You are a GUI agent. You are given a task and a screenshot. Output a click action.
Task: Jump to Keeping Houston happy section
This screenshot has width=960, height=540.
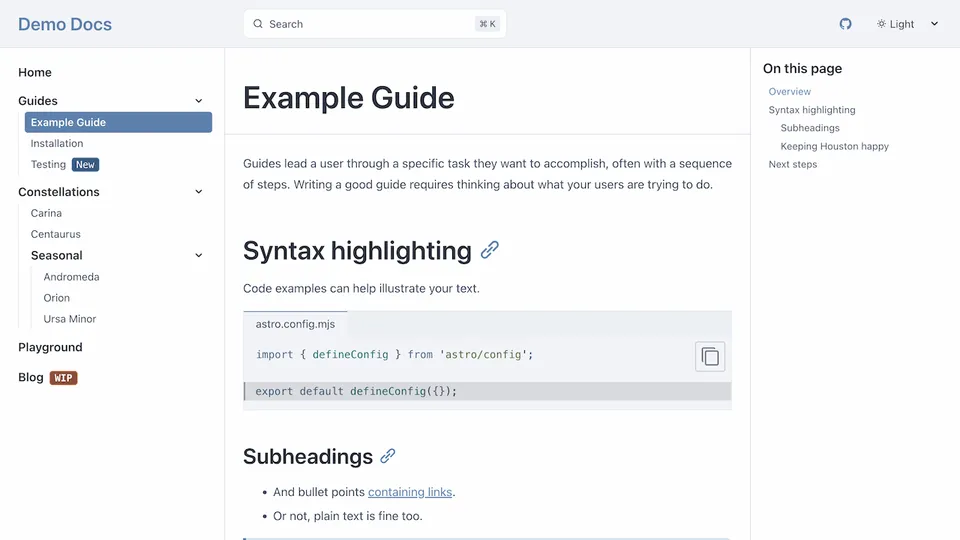pyautogui.click(x=834, y=146)
